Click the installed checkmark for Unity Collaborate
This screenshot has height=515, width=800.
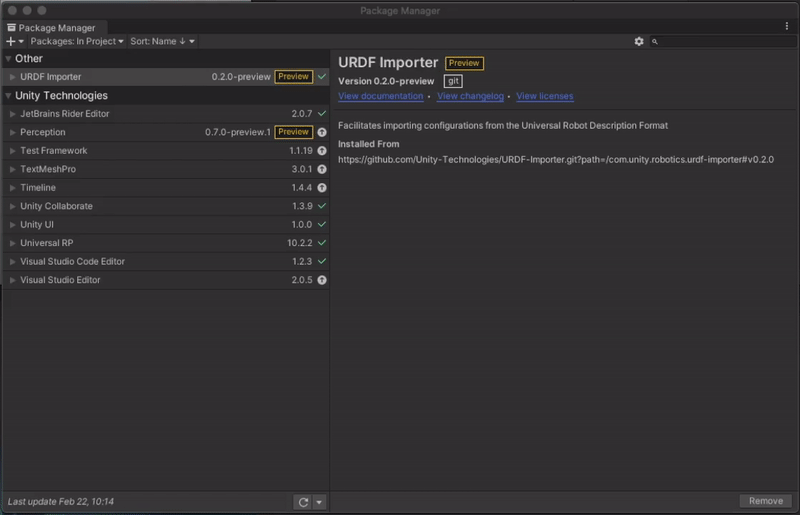(x=322, y=206)
